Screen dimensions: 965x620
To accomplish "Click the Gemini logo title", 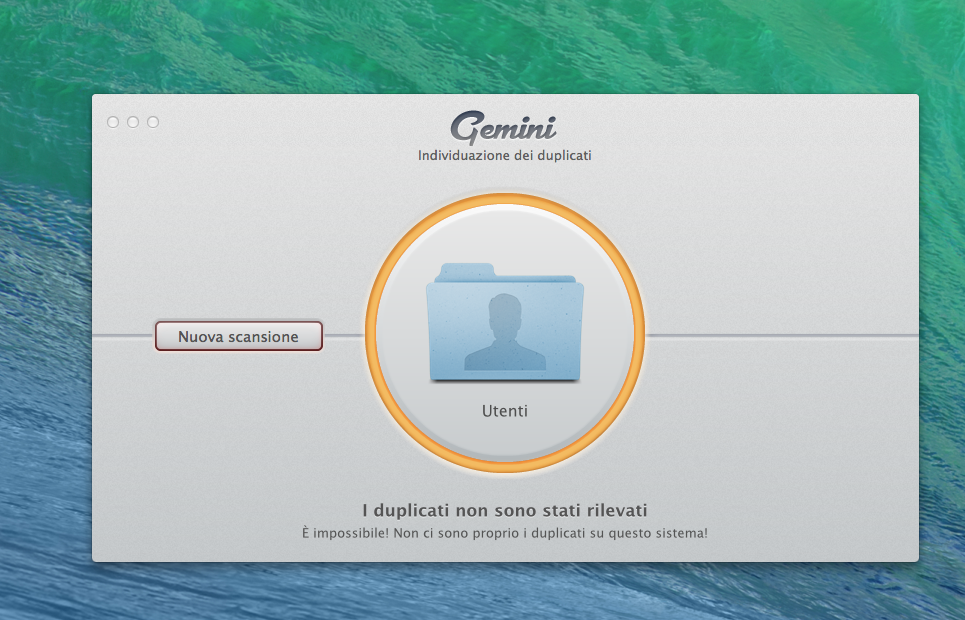I will [503, 127].
